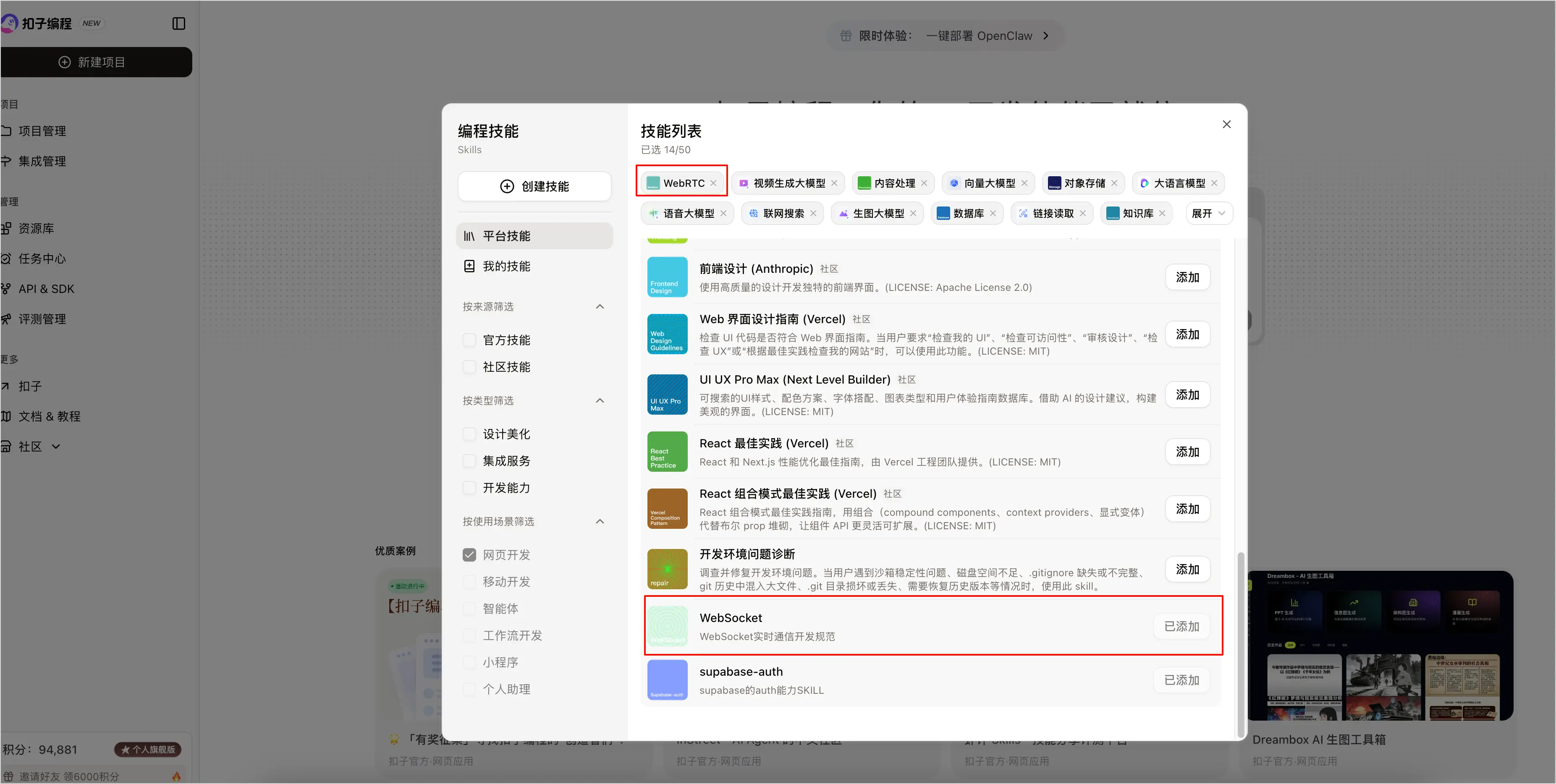The width and height of the screenshot is (1556, 784).
Task: Click the 扣子编程 logo
Action: (36, 24)
